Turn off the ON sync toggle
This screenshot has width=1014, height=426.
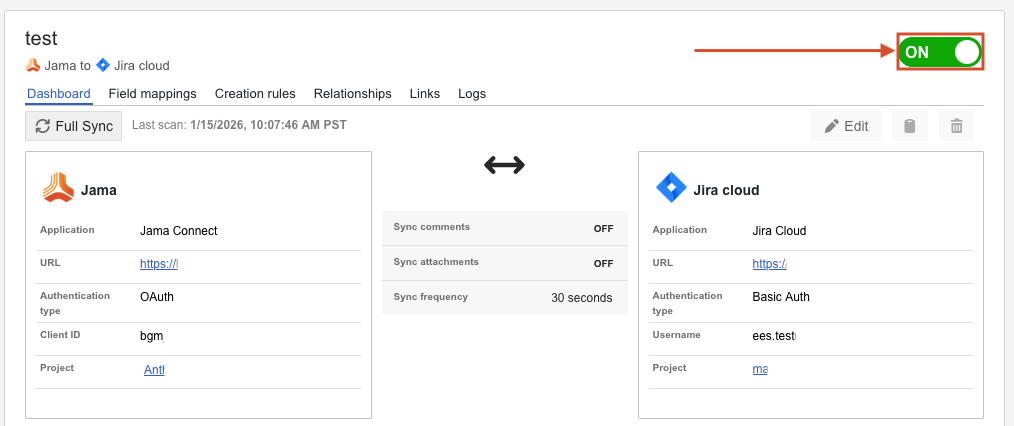(940, 52)
